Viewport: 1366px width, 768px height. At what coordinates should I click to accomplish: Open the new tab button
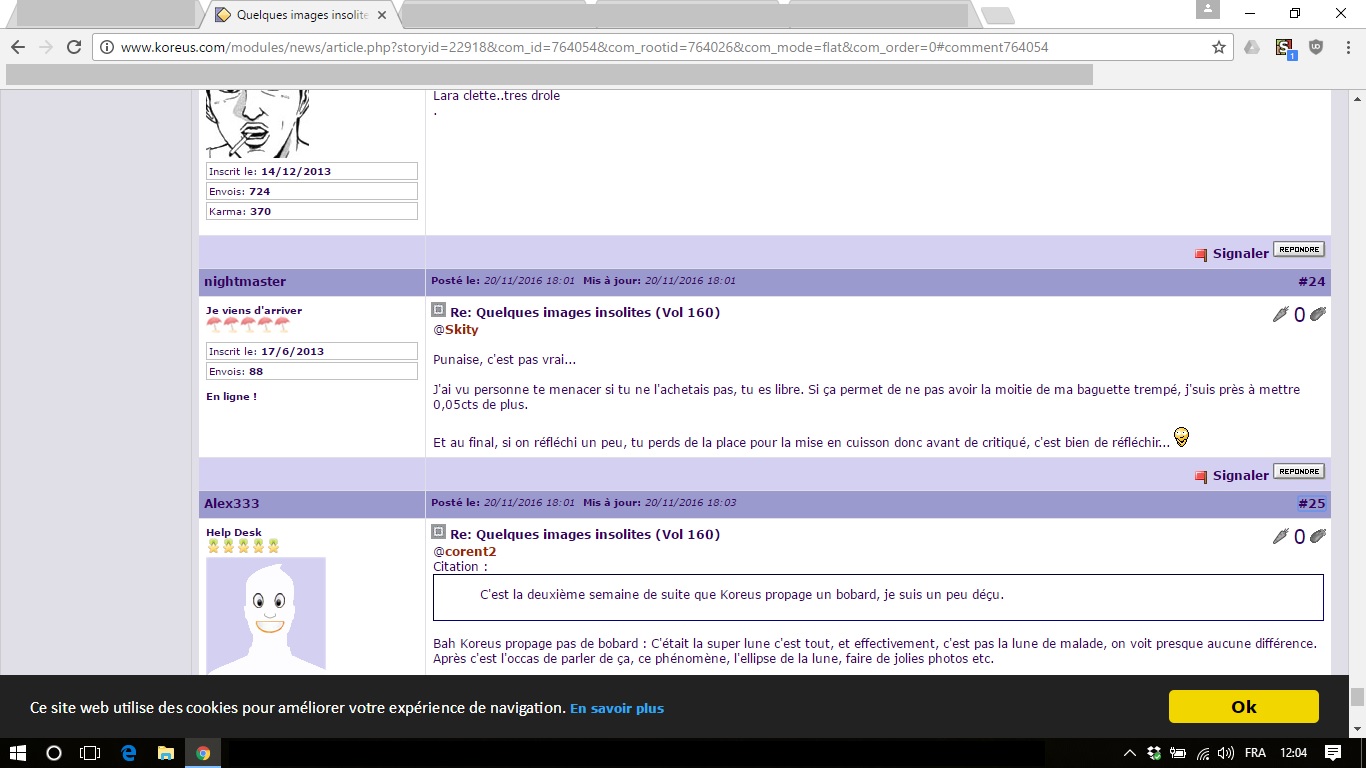(997, 15)
